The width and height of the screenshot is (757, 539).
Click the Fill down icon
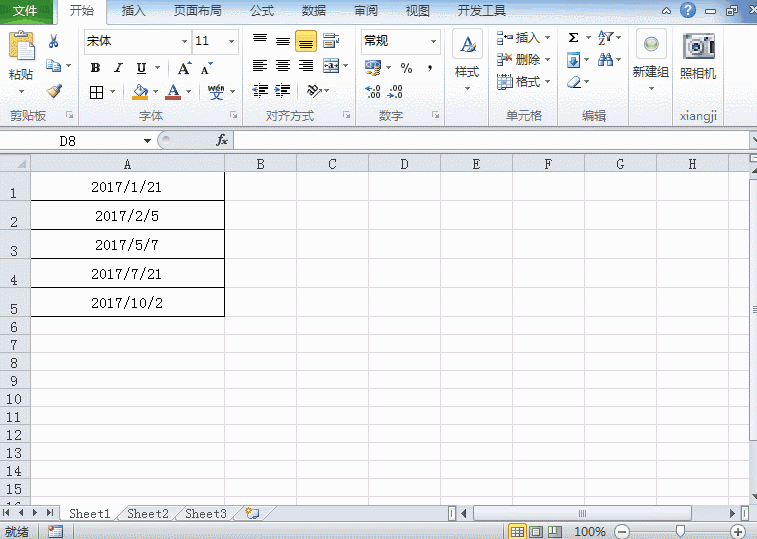[x=574, y=60]
